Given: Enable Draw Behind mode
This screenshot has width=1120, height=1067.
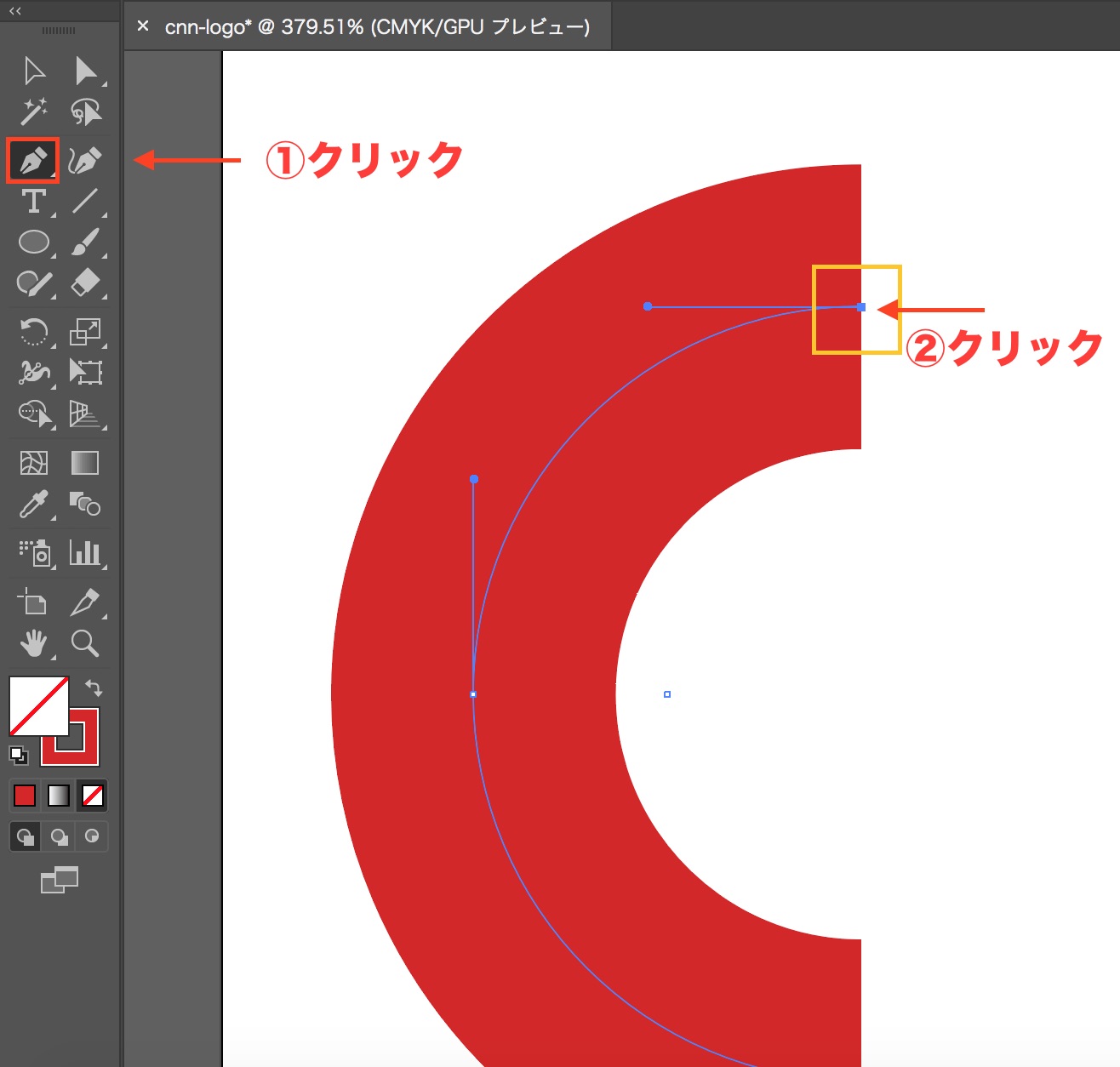Looking at the screenshot, I should tap(59, 836).
